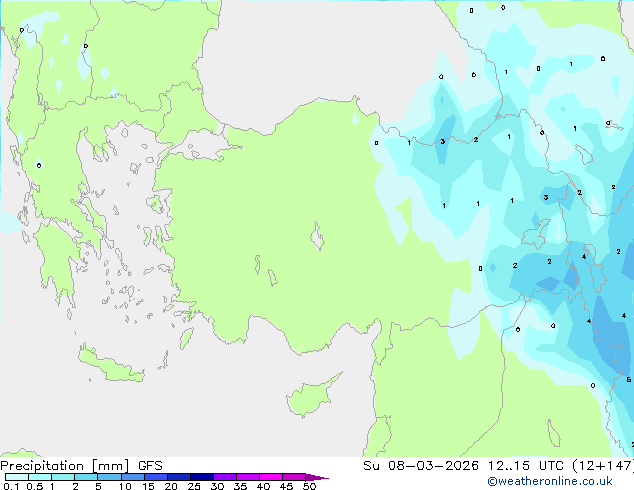634x490 pixels.
Task: Click the legend label '40'
Action: tap(263, 486)
